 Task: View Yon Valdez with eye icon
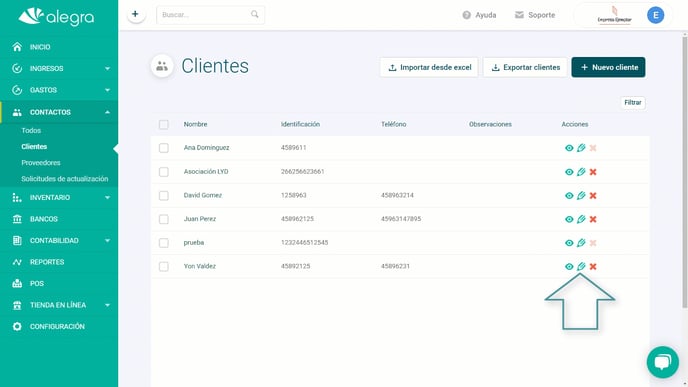click(569, 266)
